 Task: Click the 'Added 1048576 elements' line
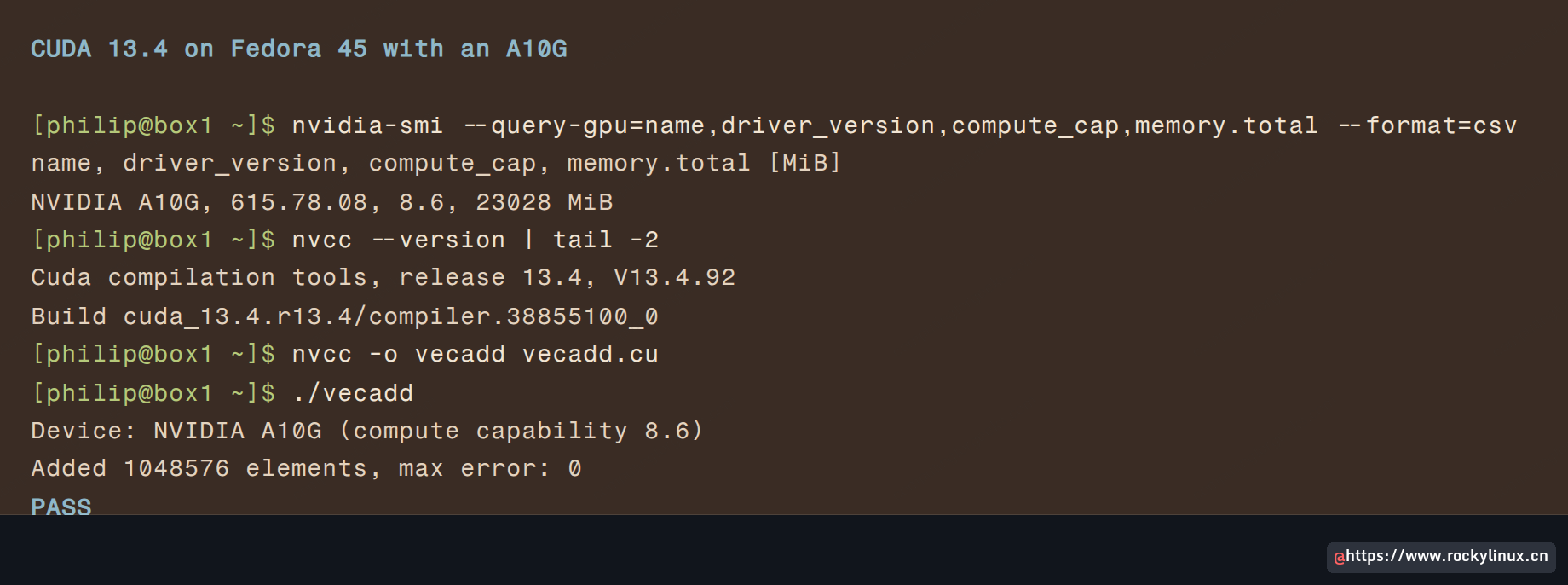pos(307,469)
